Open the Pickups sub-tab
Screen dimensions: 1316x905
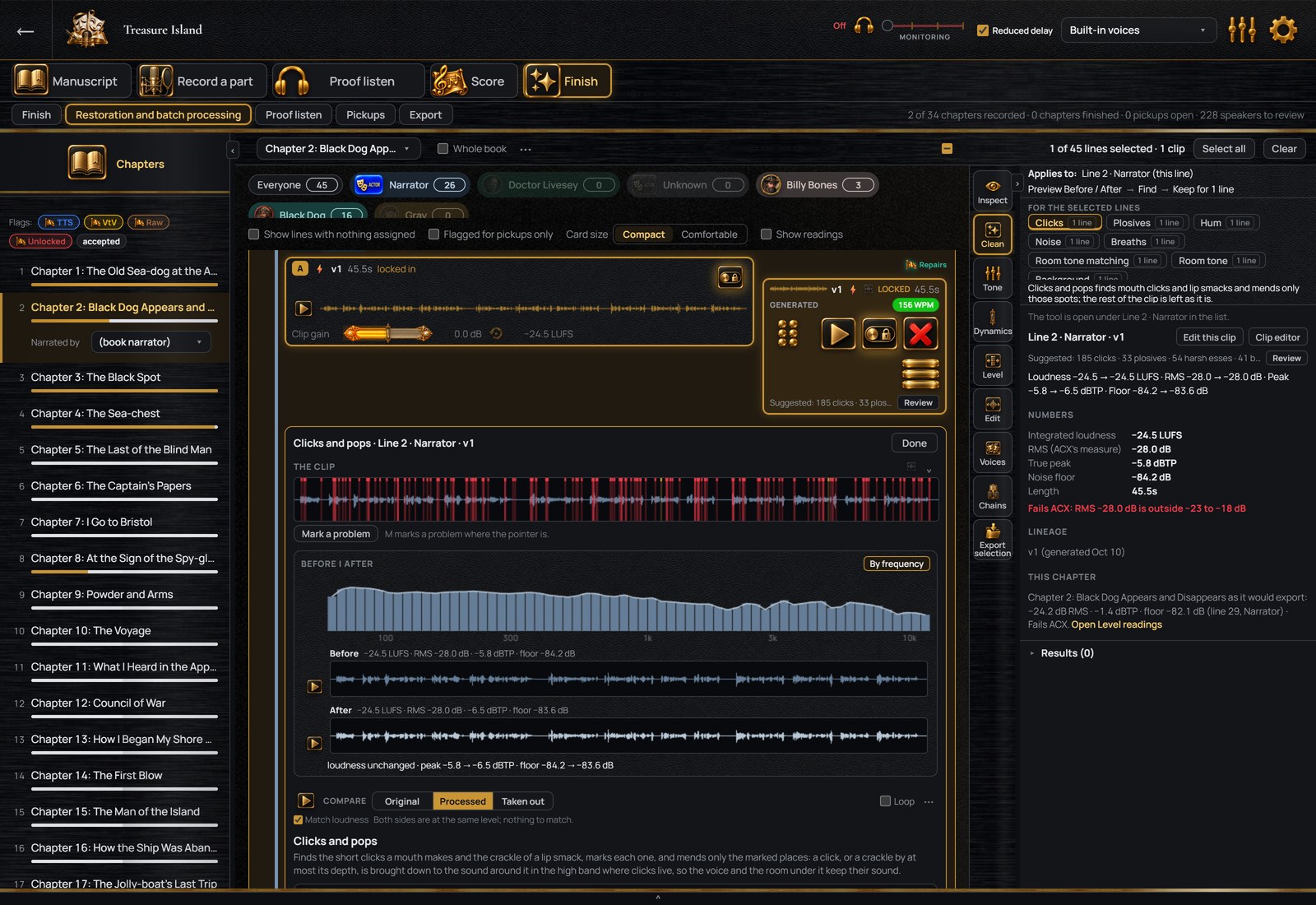click(x=365, y=115)
